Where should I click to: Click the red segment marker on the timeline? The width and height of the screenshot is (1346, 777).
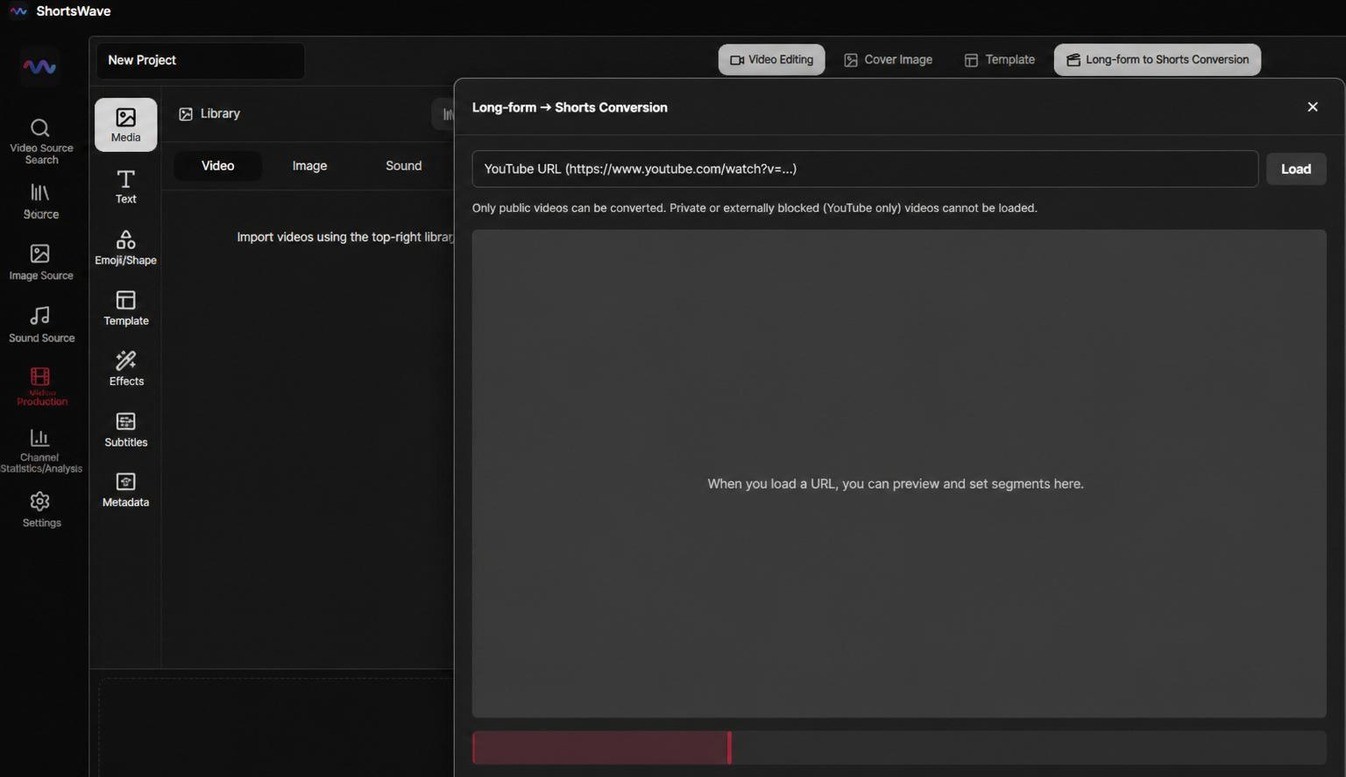tap(729, 748)
